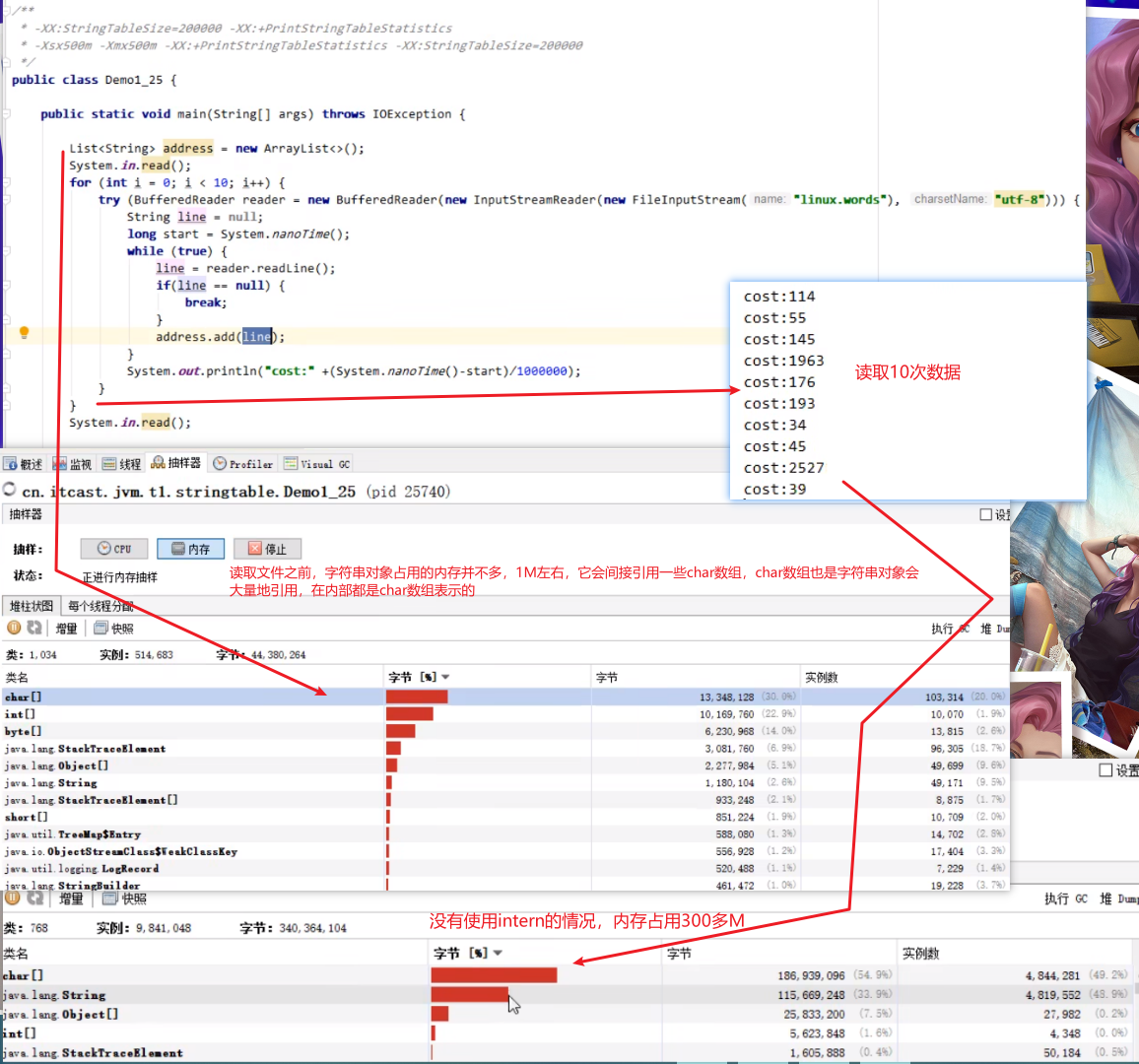Click the sort arrow on the upper 字节 [%] column
This screenshot has height=1064, width=1139.
[x=445, y=677]
